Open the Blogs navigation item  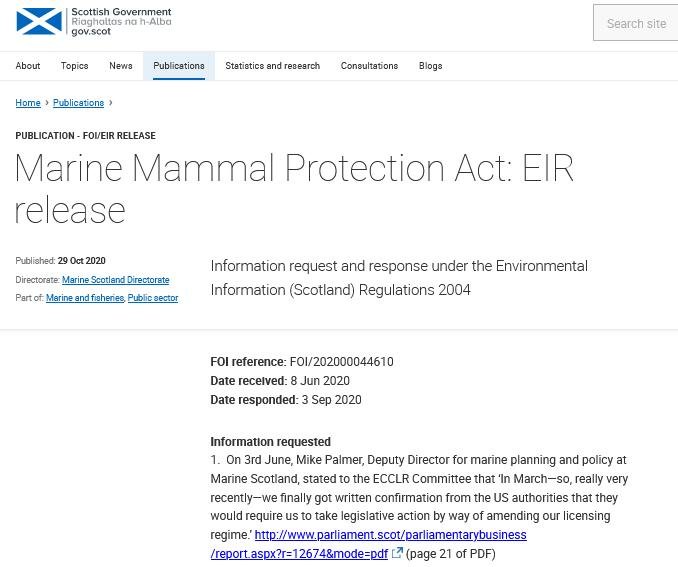[x=431, y=66]
